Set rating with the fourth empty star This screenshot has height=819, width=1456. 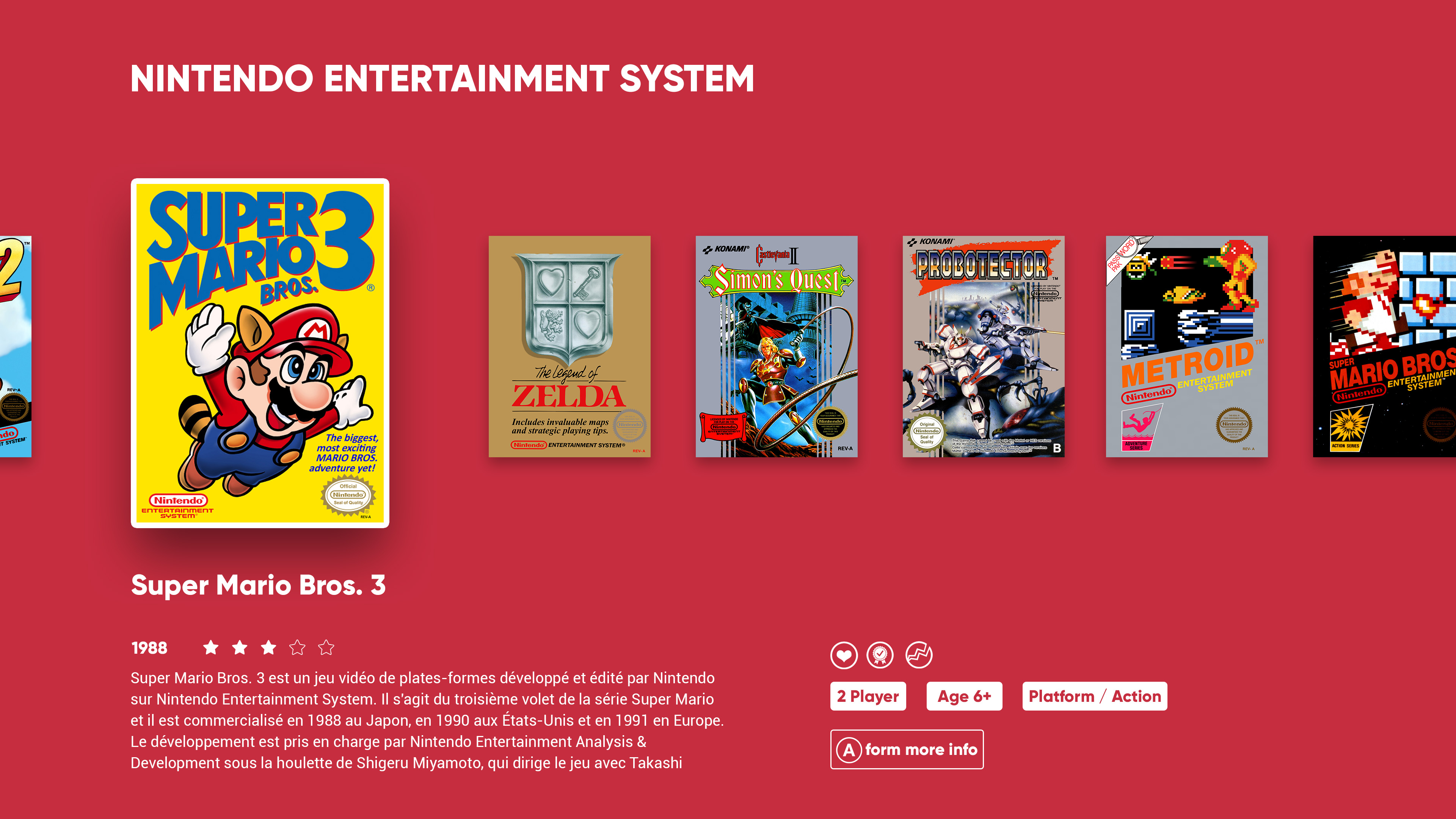(x=297, y=648)
